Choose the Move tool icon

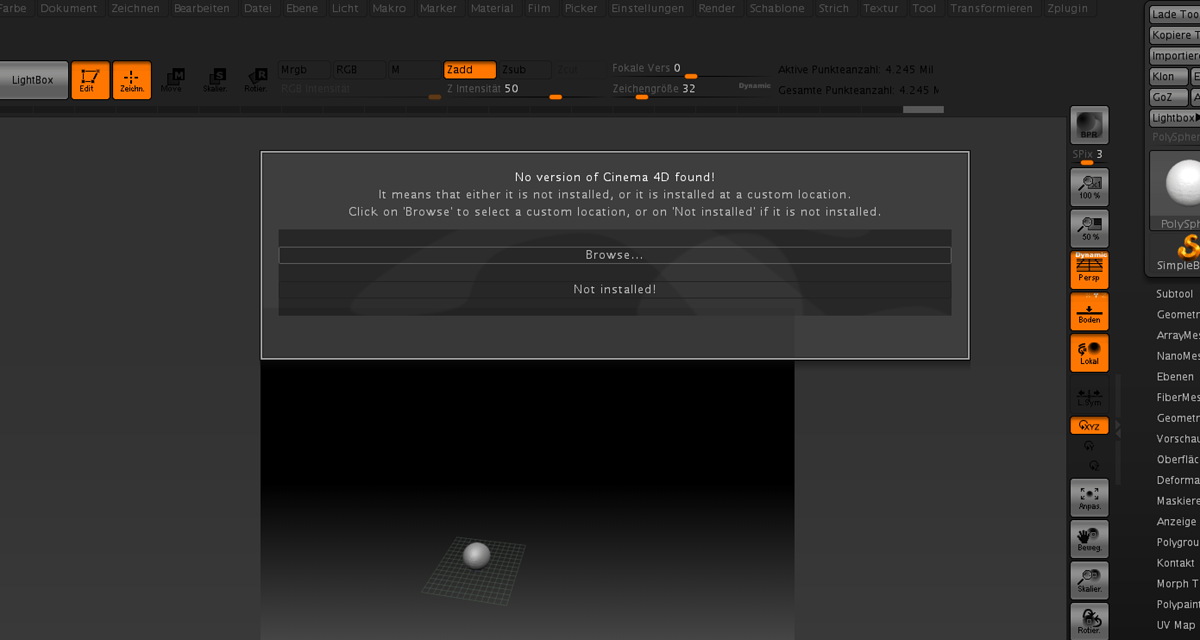[172, 80]
